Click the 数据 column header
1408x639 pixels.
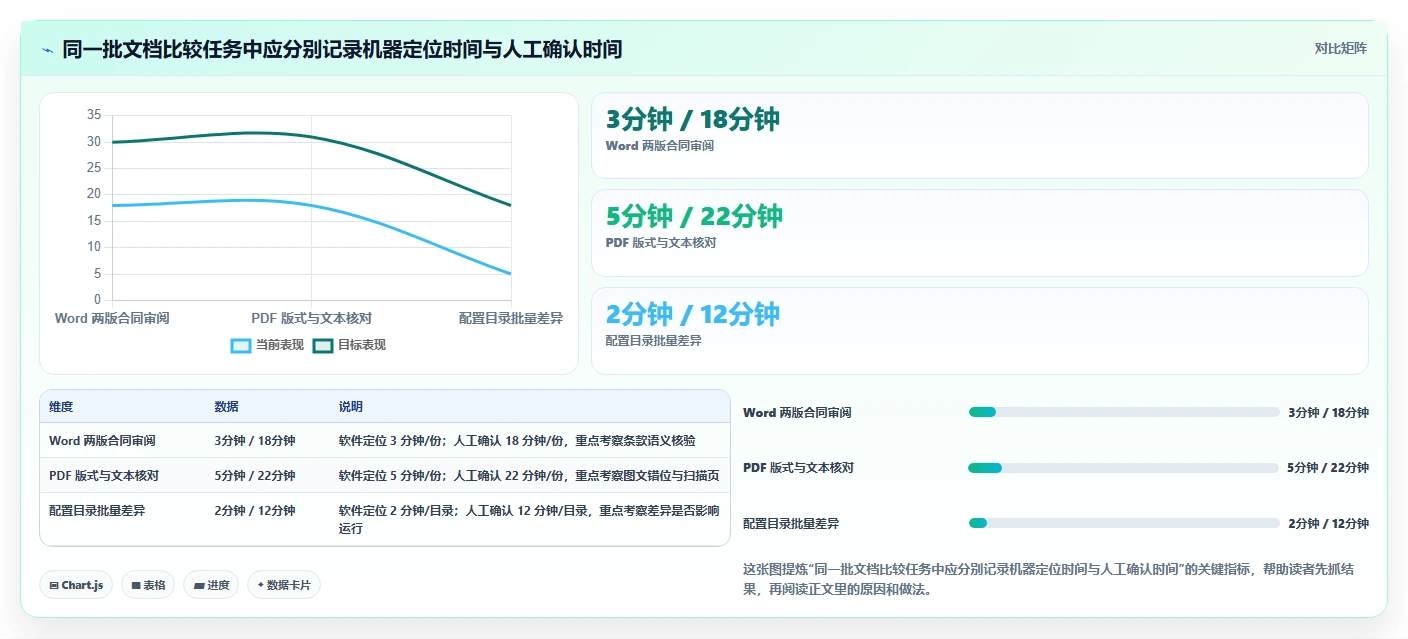[226, 407]
